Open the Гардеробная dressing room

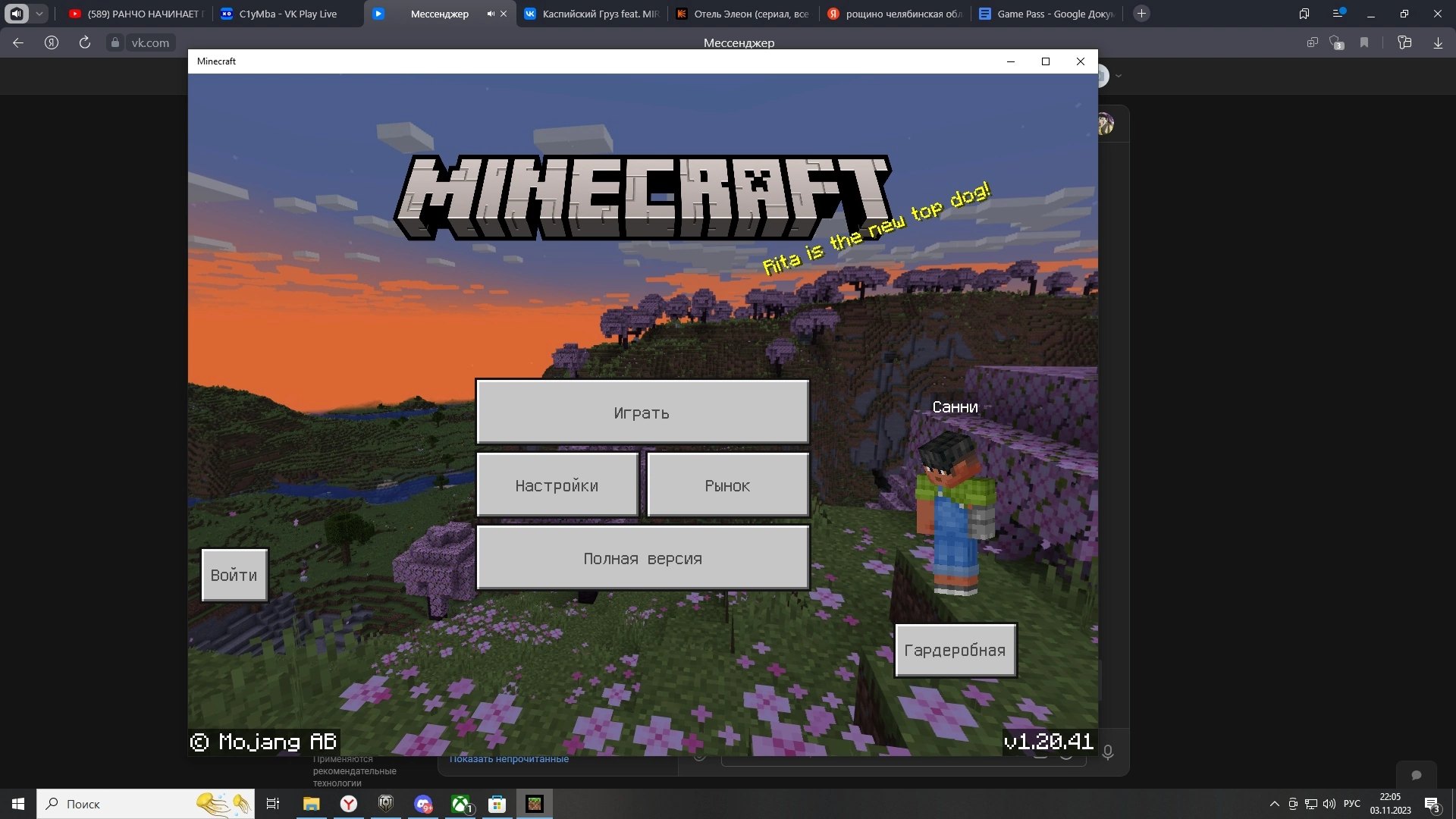[x=955, y=650]
